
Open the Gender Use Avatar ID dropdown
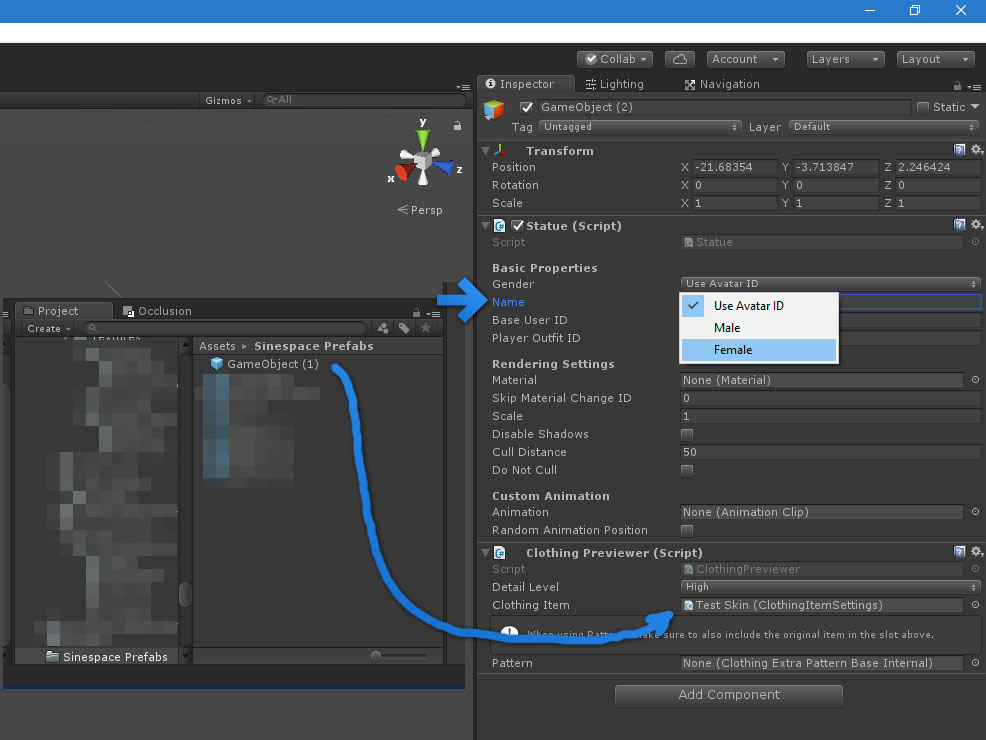point(830,284)
